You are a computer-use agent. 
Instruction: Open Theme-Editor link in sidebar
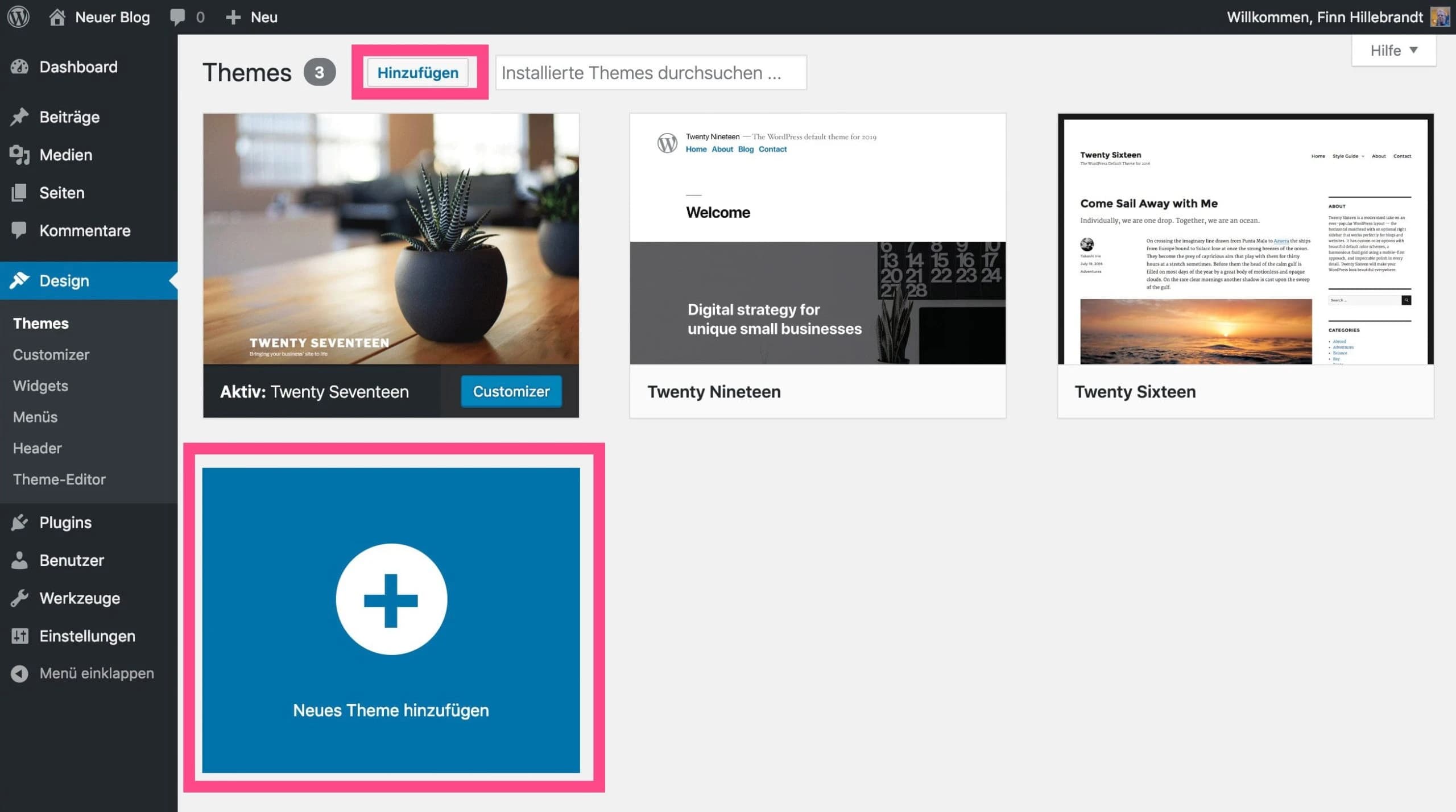click(x=59, y=479)
